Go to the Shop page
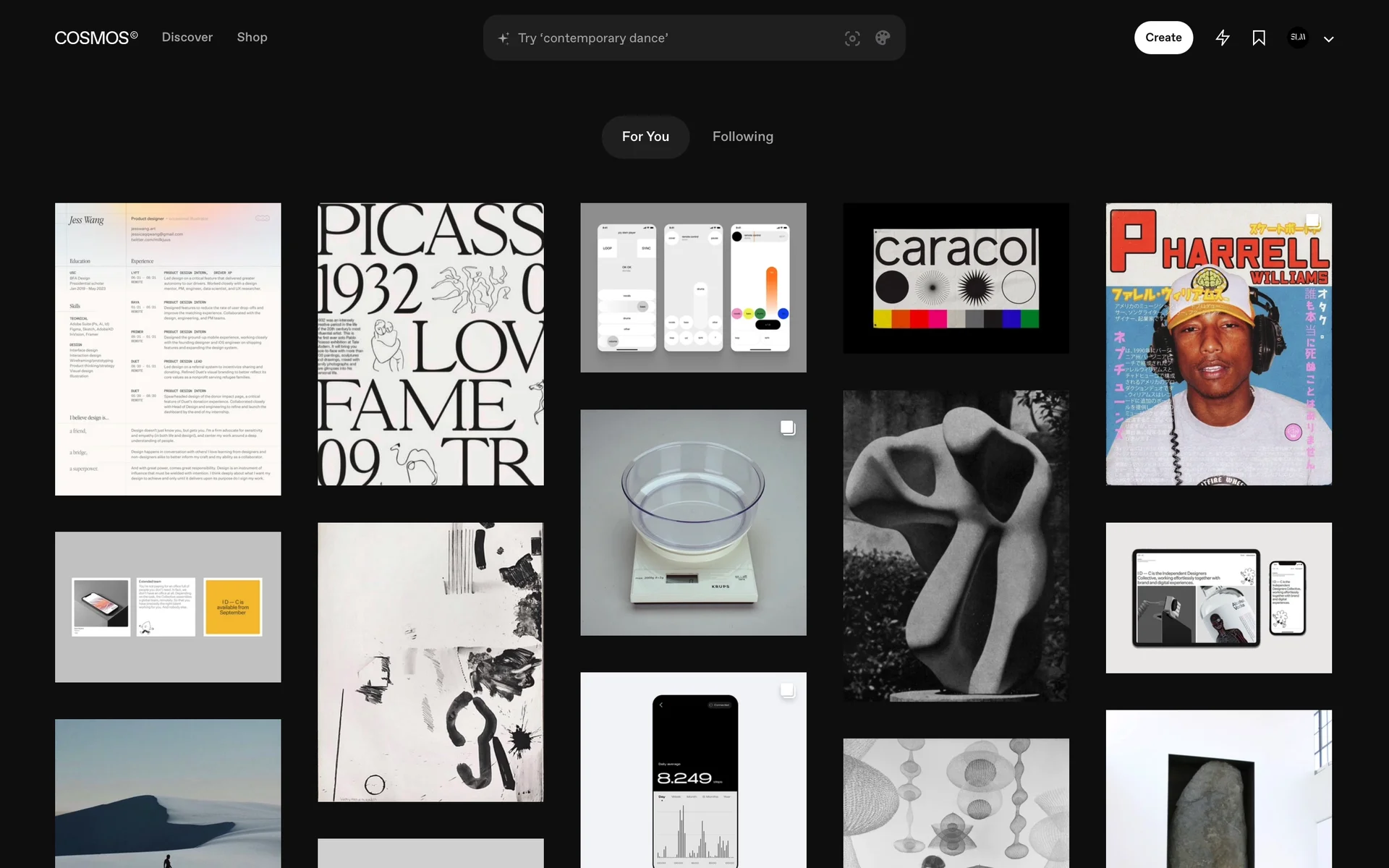Viewport: 1389px width, 868px height. 252,38
